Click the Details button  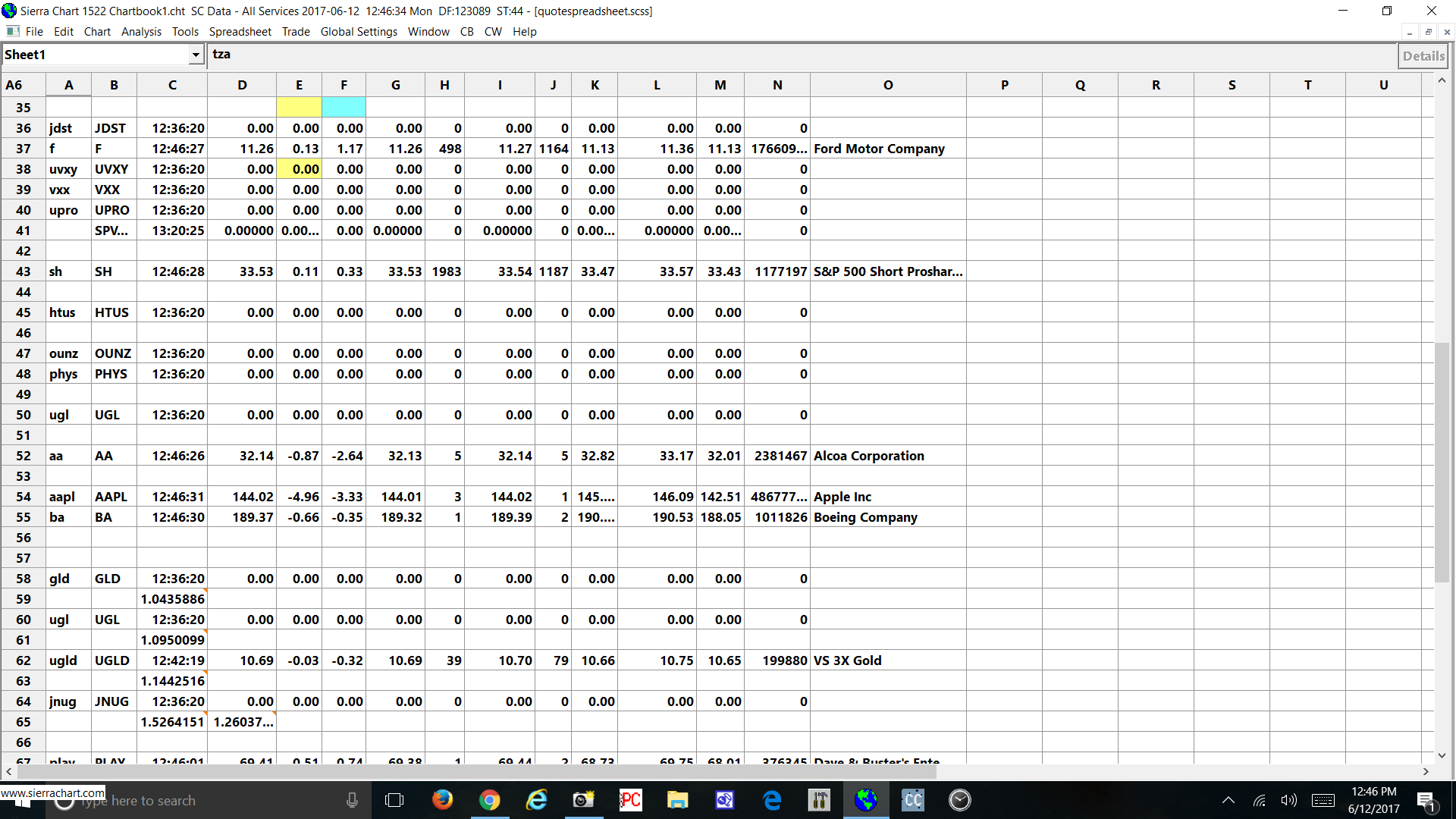click(x=1423, y=55)
